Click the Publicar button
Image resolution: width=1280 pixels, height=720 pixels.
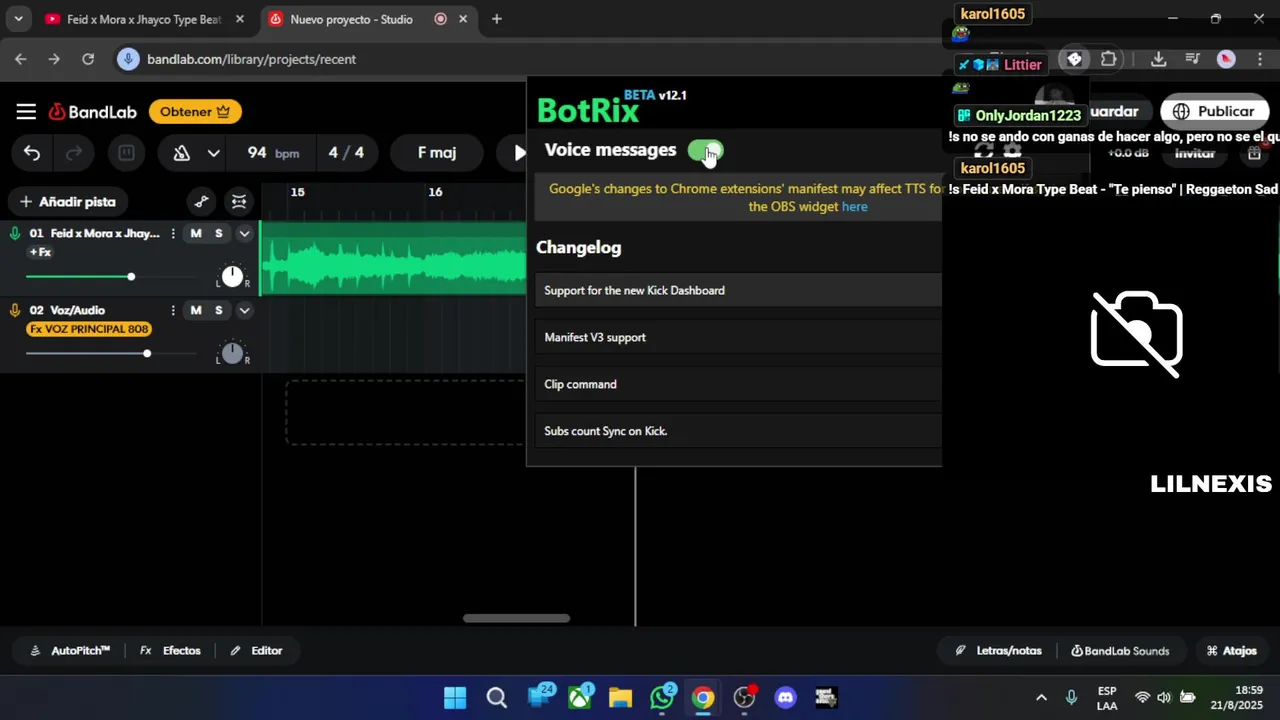(x=1214, y=112)
